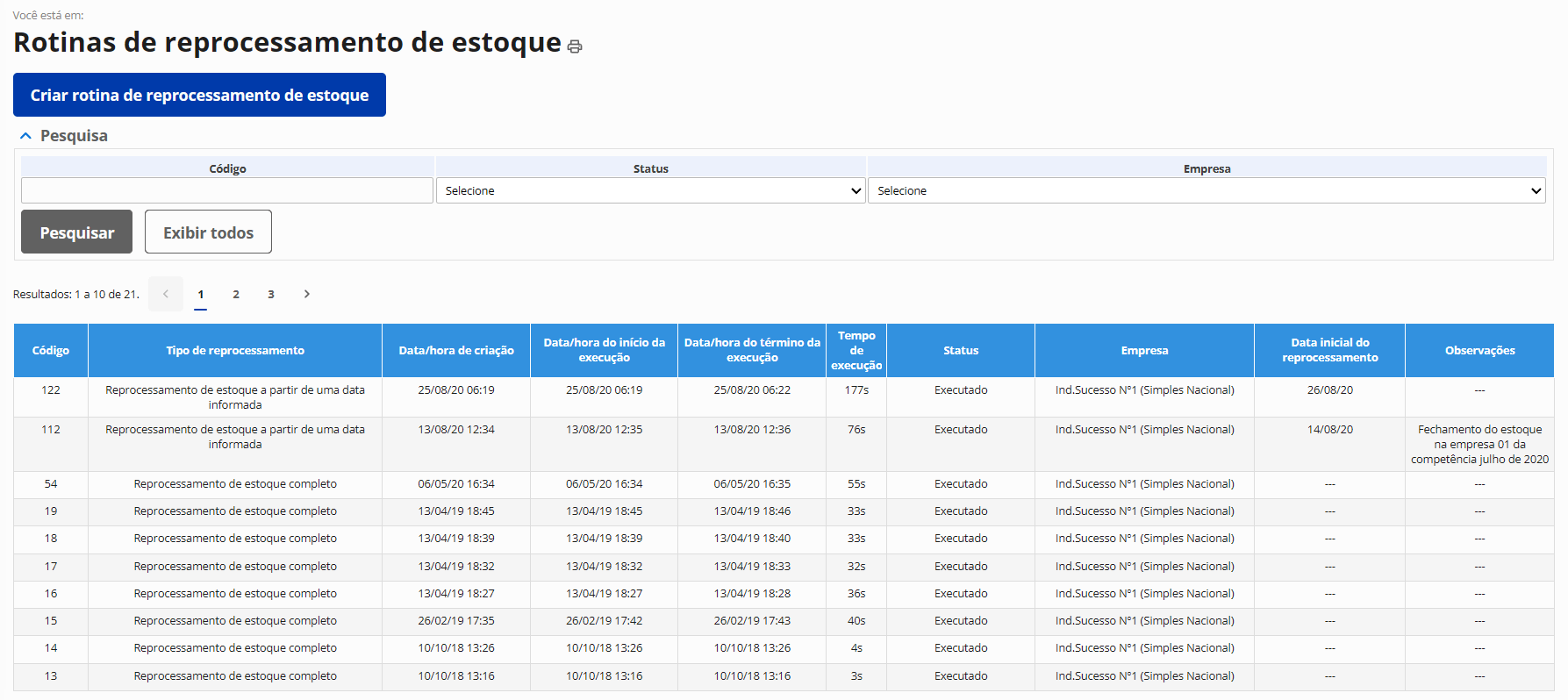
Task: Click the previous page arrow
Action: coord(166,294)
